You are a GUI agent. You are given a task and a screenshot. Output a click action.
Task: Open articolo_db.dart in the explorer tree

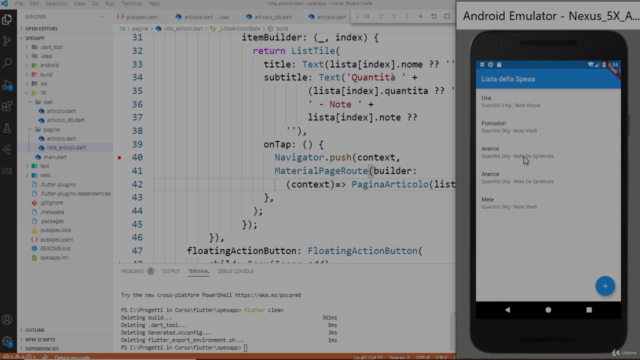tap(65, 120)
